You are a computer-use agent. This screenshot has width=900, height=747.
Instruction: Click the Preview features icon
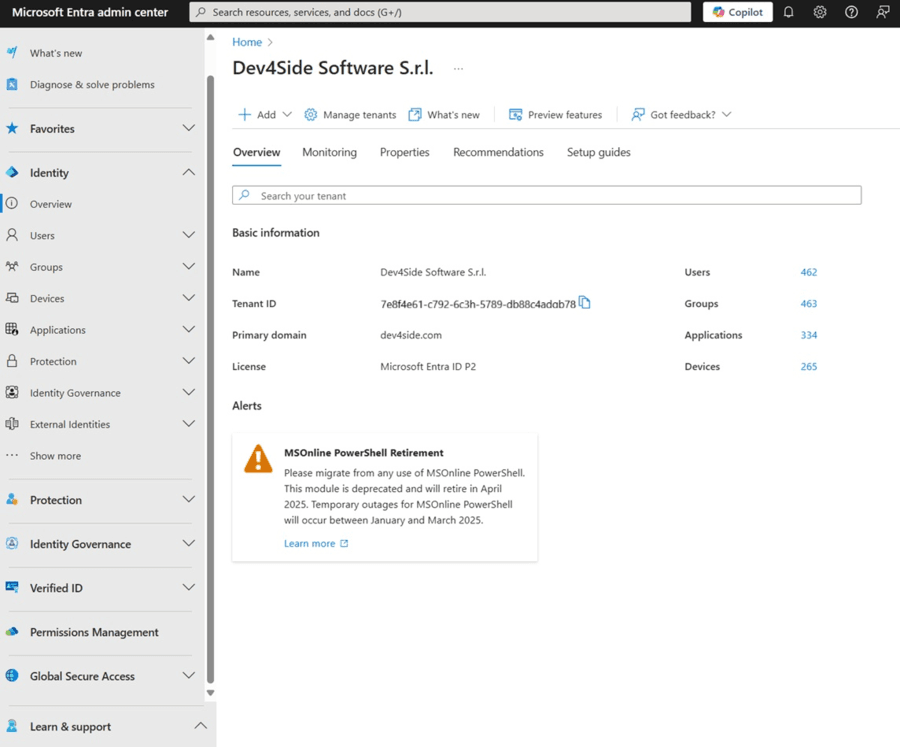click(515, 114)
